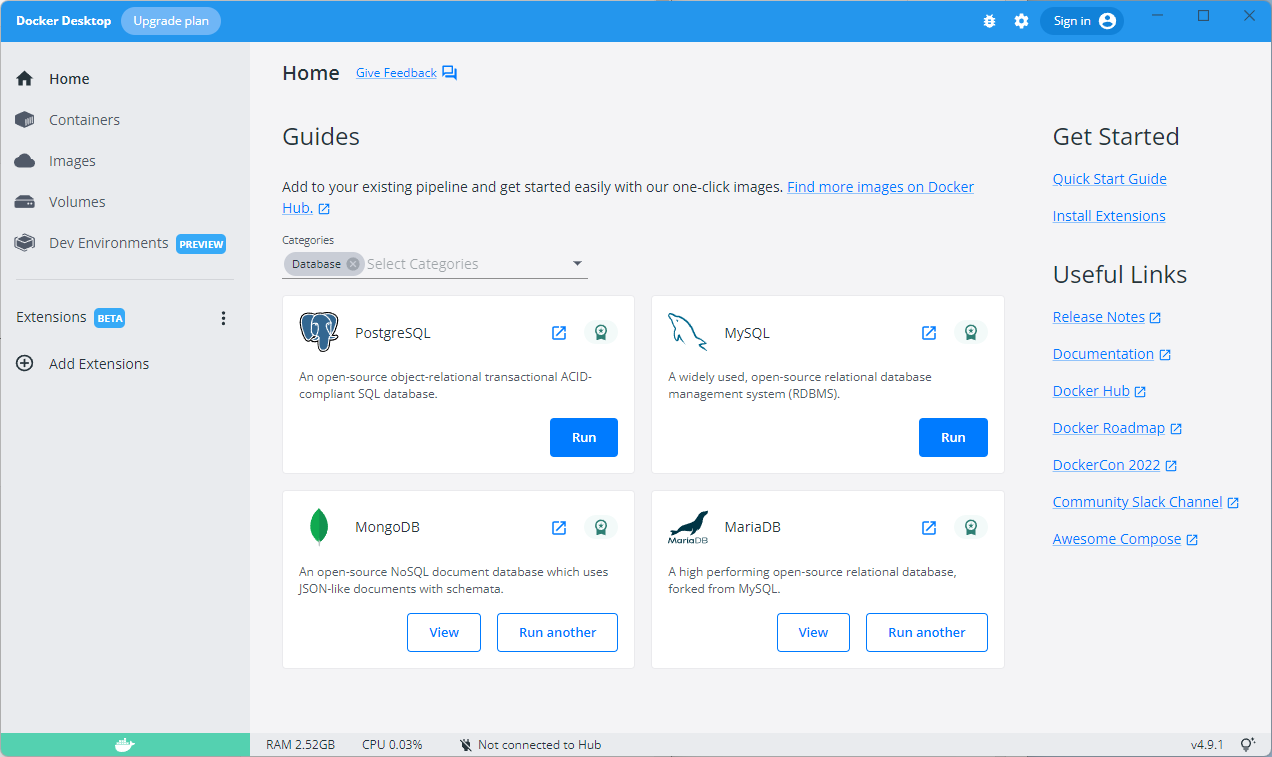
Task: Open MariaDB external link icon
Action: click(929, 528)
